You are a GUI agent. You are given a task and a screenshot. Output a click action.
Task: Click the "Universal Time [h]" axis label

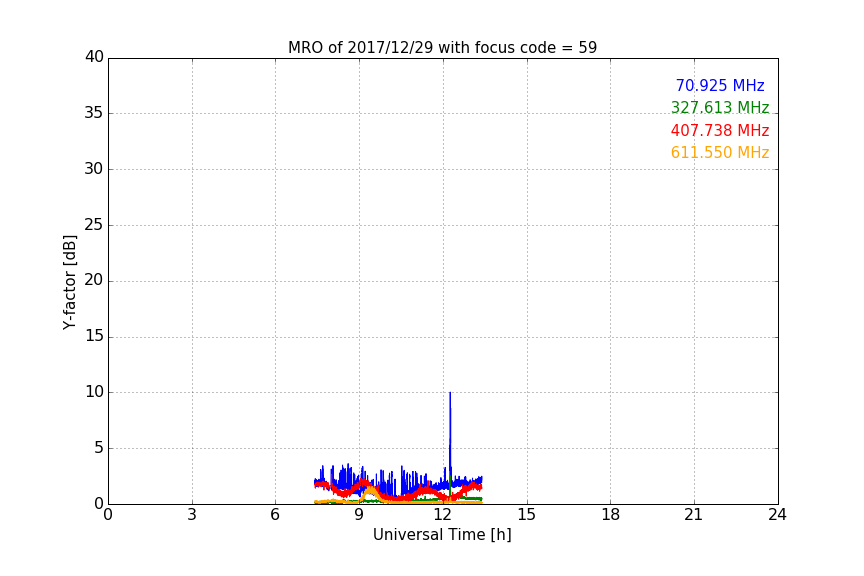(442, 535)
